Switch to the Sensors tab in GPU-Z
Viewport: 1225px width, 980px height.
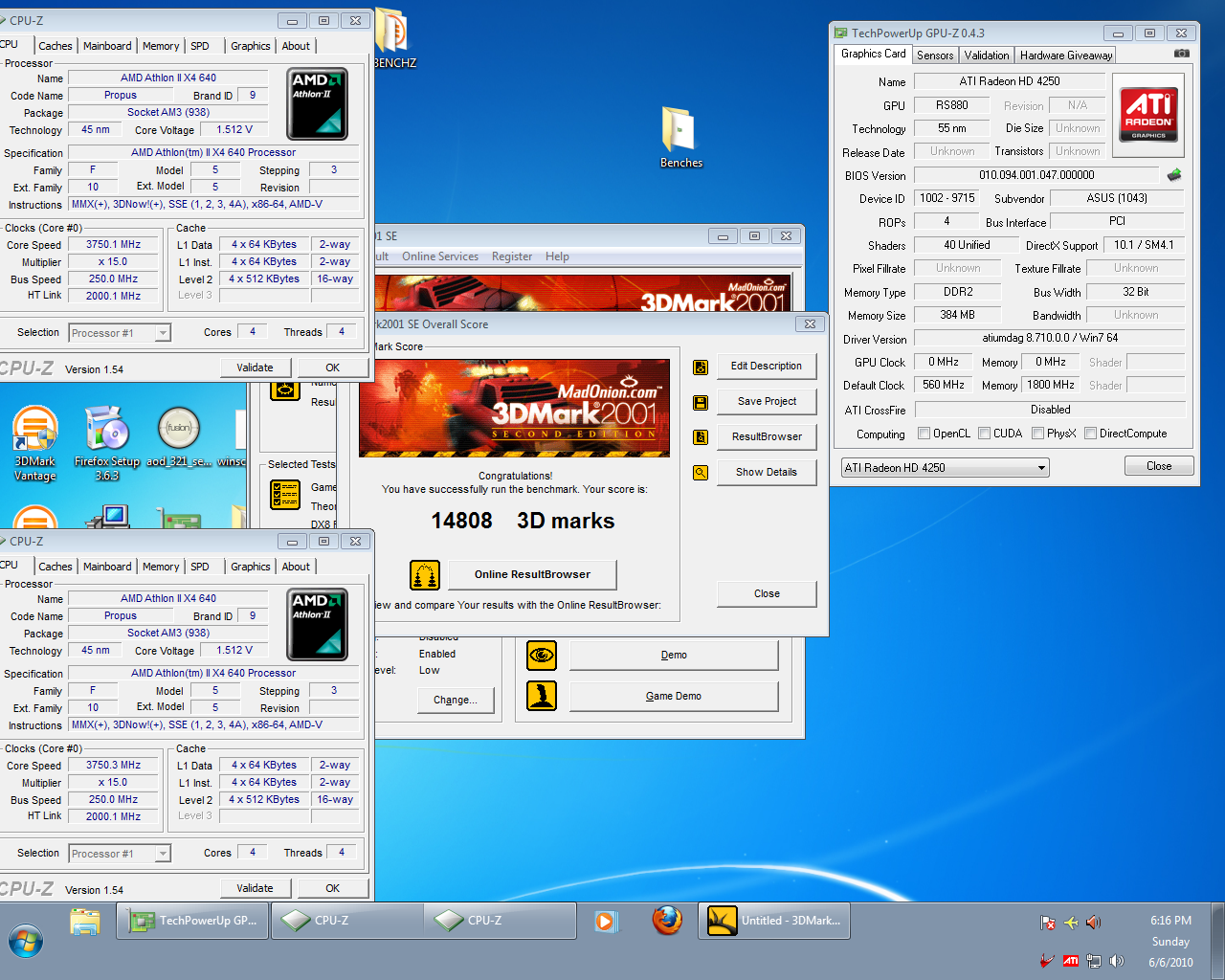tap(935, 56)
